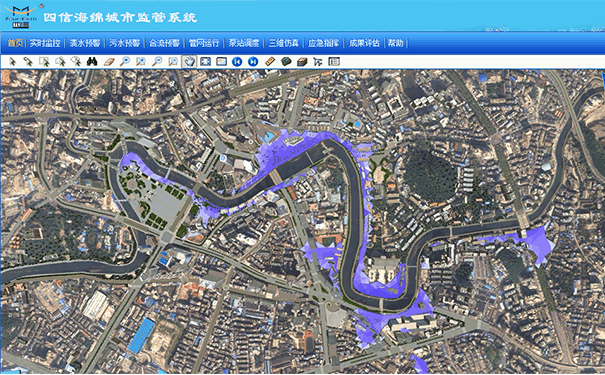Viewport: 605px width, 375px height.
Task: Click the 帮助 menu item
Action: 395,43
